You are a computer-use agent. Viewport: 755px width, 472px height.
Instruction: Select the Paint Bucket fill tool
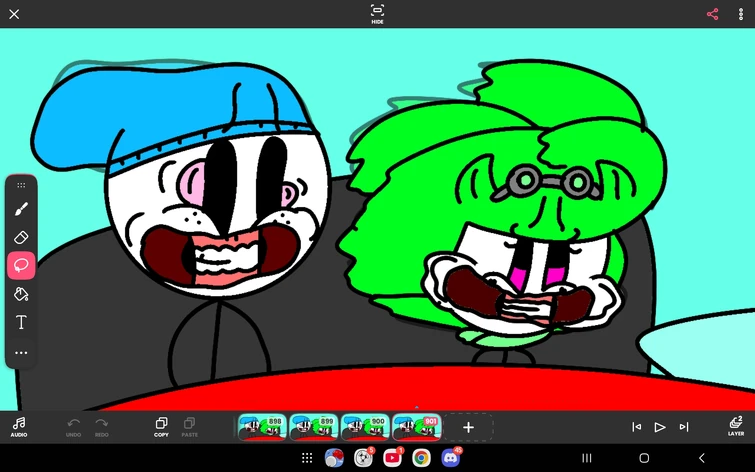click(21, 294)
